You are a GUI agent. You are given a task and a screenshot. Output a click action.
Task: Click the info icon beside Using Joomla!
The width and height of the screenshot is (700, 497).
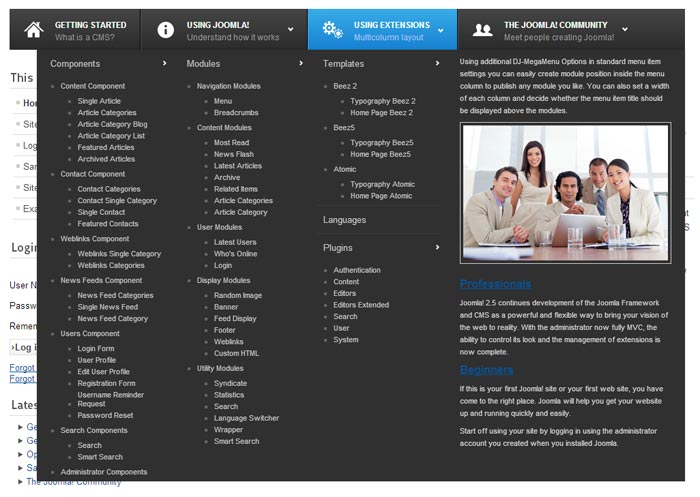click(x=166, y=30)
